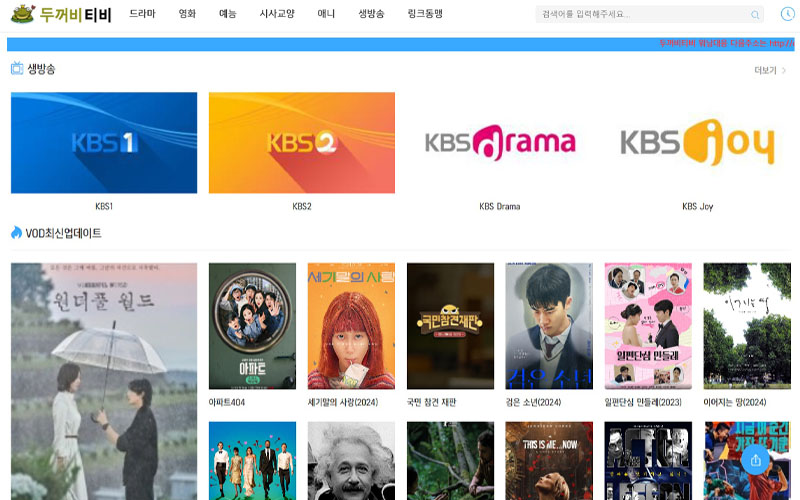Open the 예능 menu
The width and height of the screenshot is (800, 500).
click(228, 14)
